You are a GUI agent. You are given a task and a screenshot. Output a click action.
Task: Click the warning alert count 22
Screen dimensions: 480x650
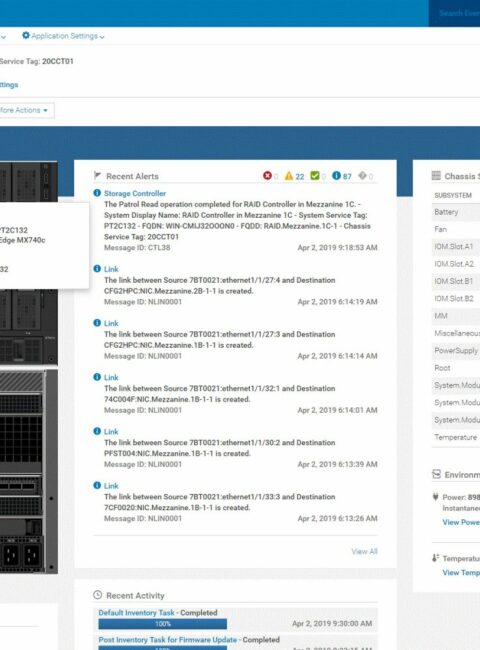[x=300, y=177]
